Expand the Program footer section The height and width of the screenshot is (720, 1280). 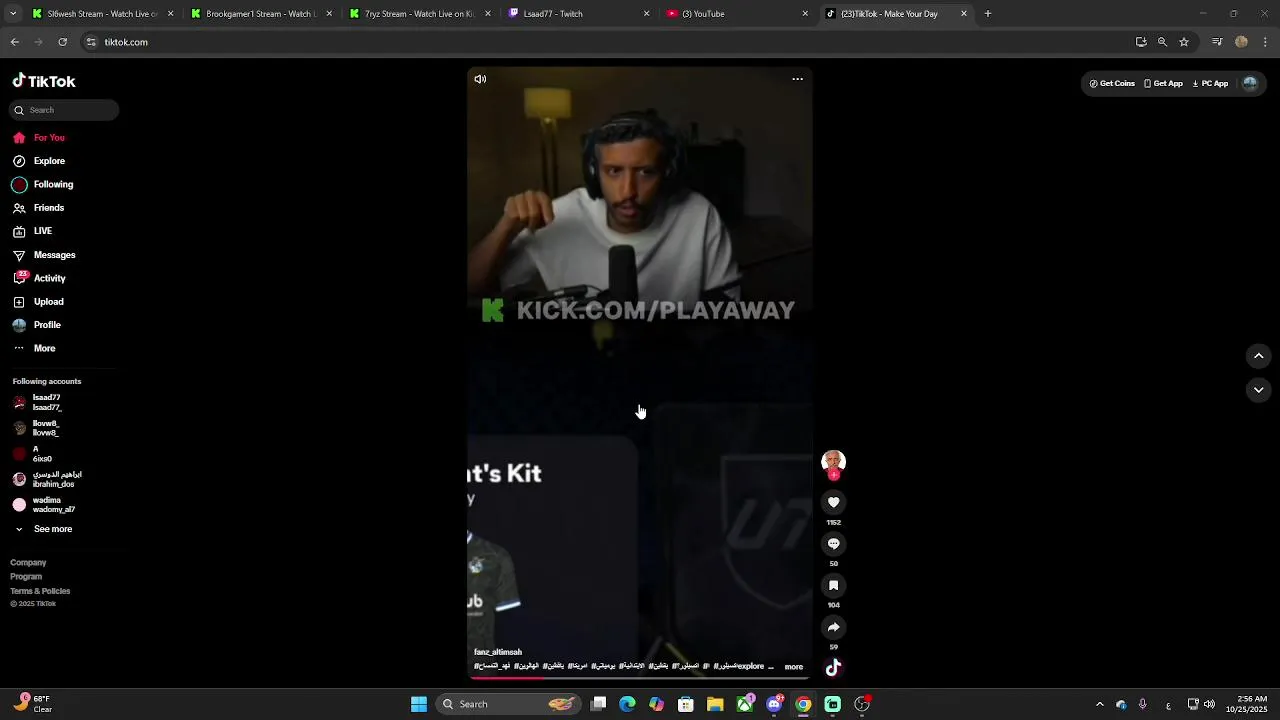point(26,577)
